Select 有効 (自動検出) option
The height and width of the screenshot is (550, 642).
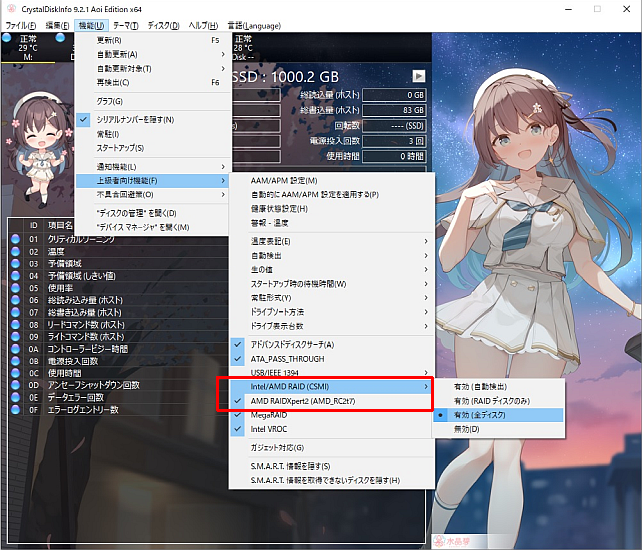499,387
